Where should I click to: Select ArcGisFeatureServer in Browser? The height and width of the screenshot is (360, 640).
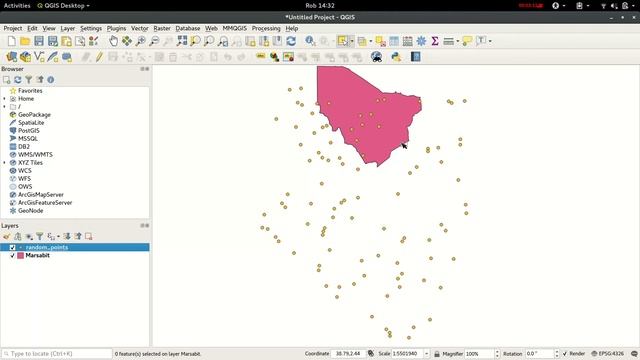pos(45,203)
